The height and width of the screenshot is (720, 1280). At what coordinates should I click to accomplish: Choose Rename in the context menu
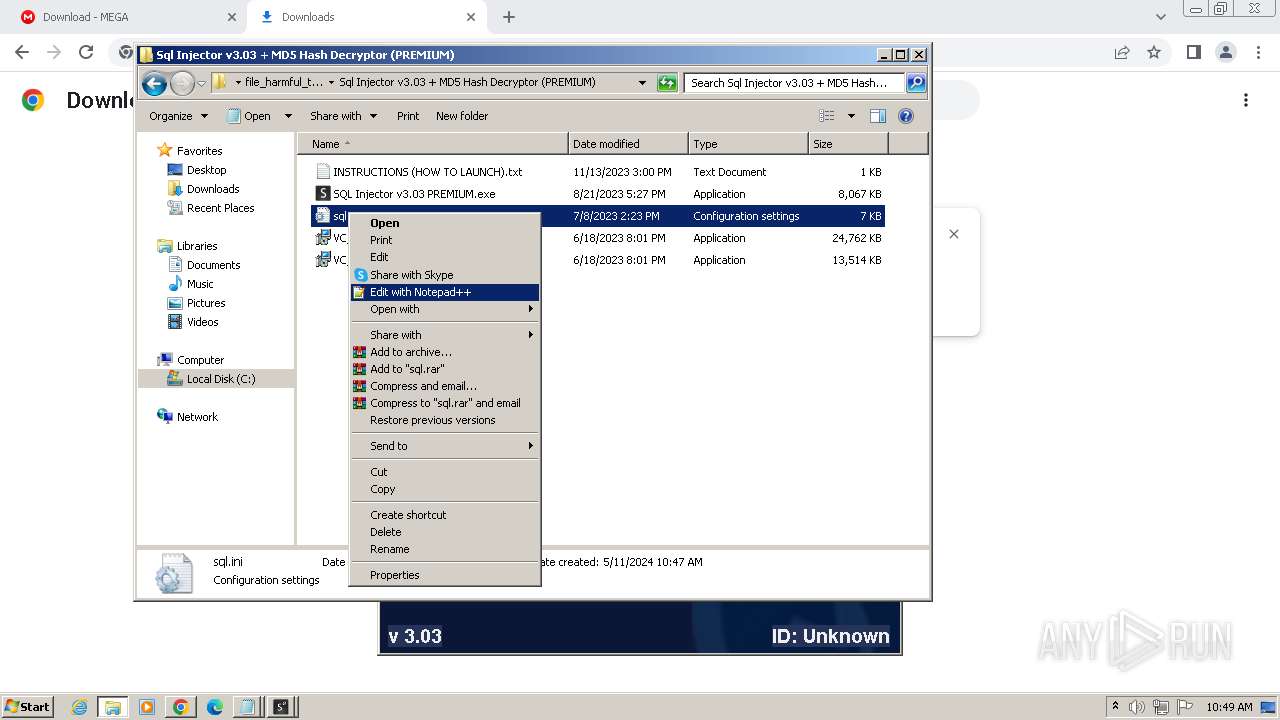[x=445, y=549]
